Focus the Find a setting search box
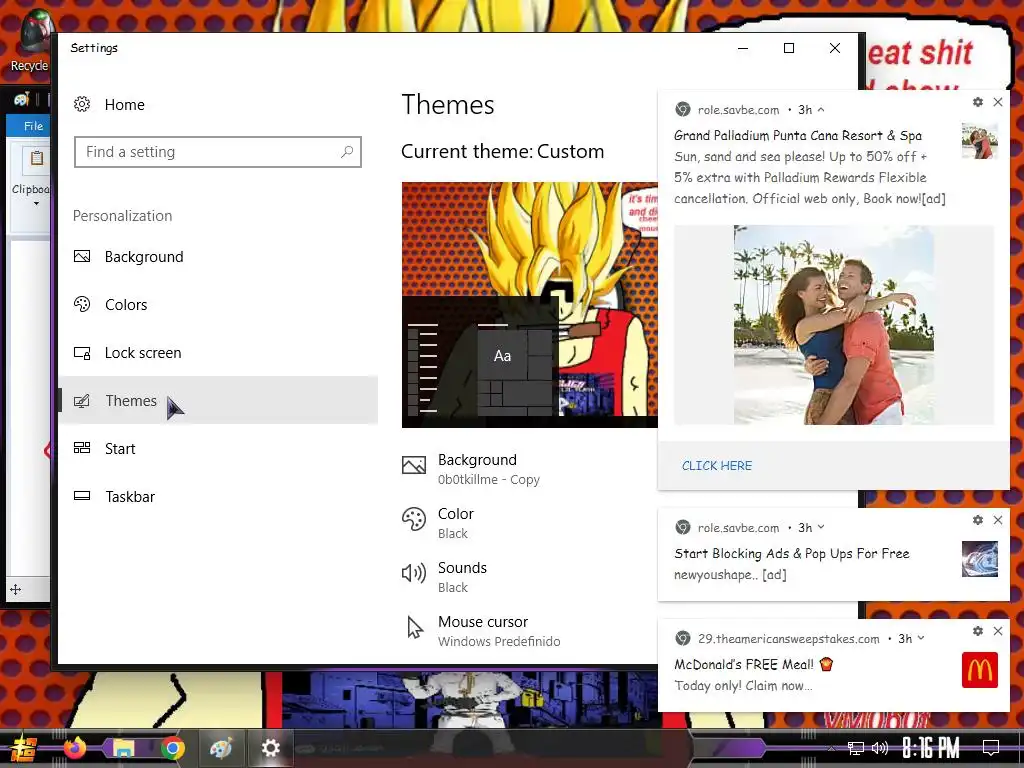 point(217,152)
